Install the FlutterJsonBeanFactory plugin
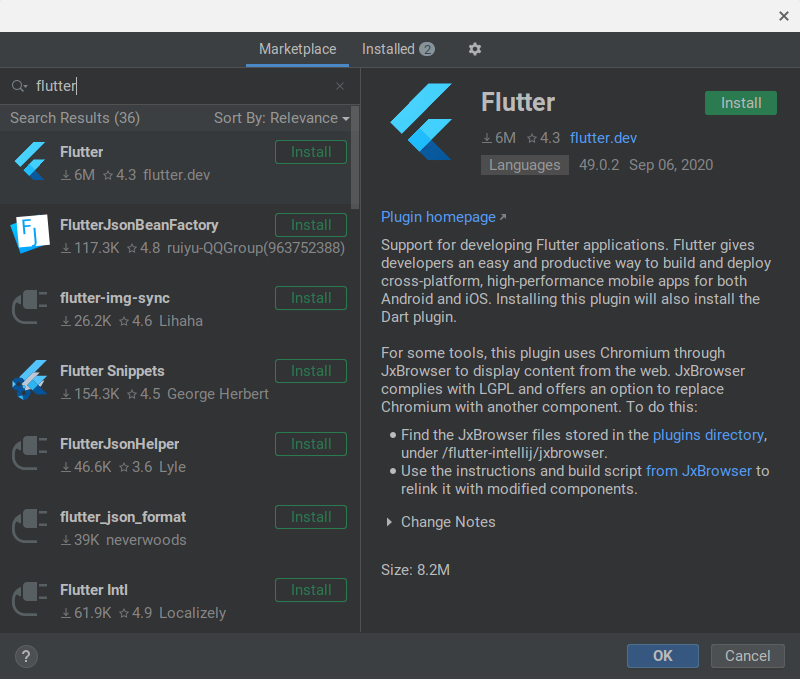800x679 pixels. (x=311, y=225)
